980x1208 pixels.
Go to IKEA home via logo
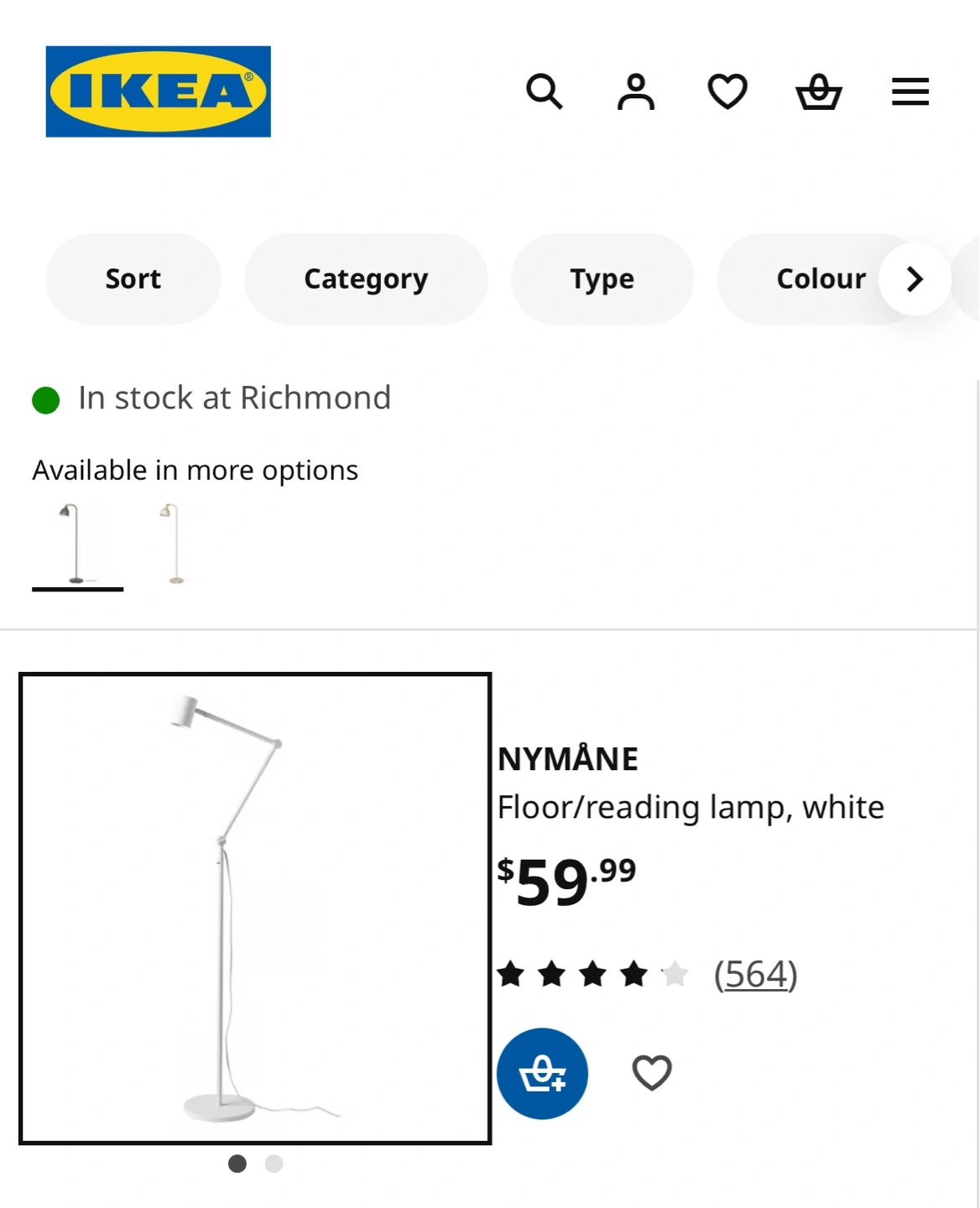tap(159, 91)
